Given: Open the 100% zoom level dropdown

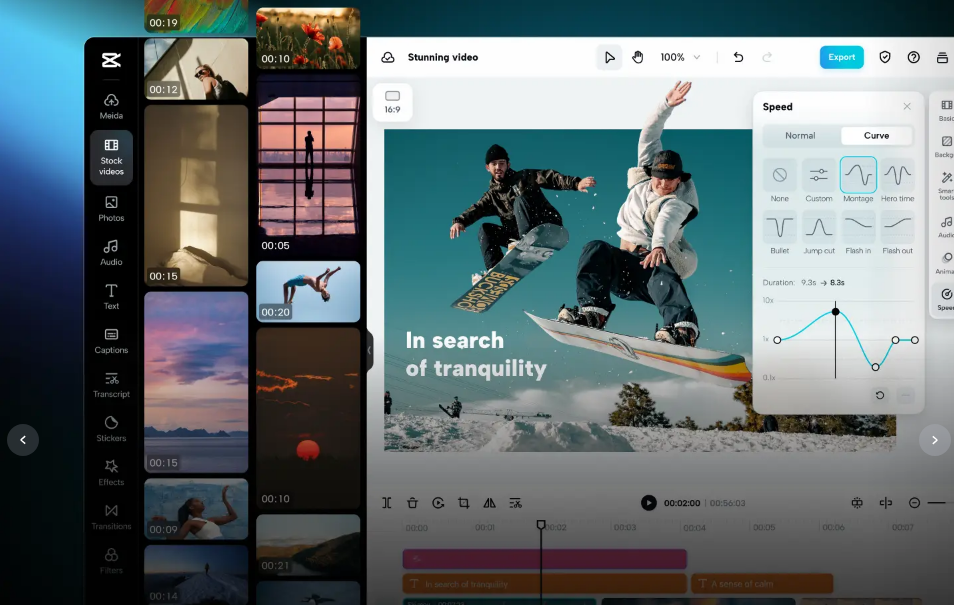Looking at the screenshot, I should pos(680,57).
